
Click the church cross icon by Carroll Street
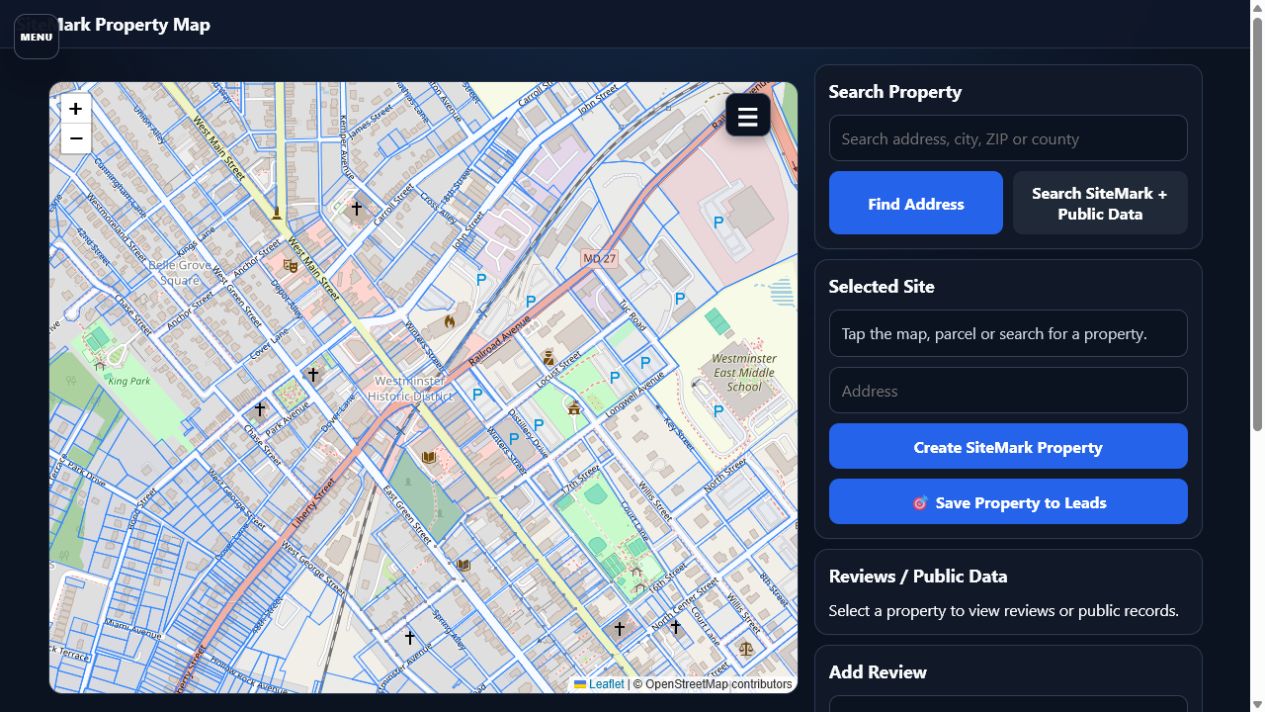click(x=356, y=208)
